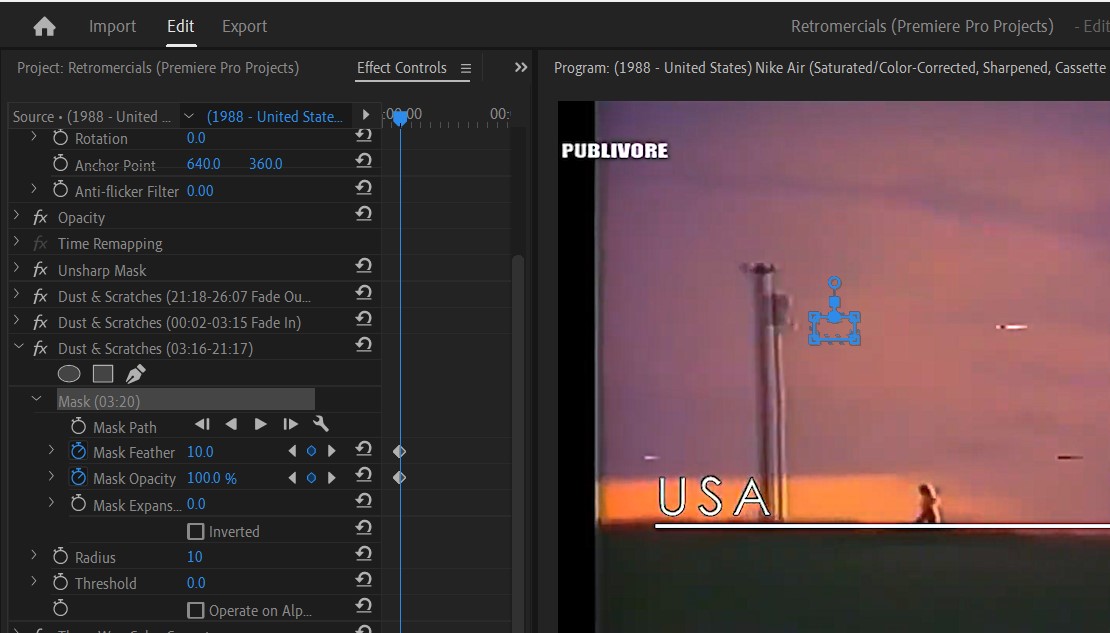This screenshot has width=1110, height=633.
Task: Click the Mask Opacity keyframe diamond in timeline
Action: click(399, 478)
